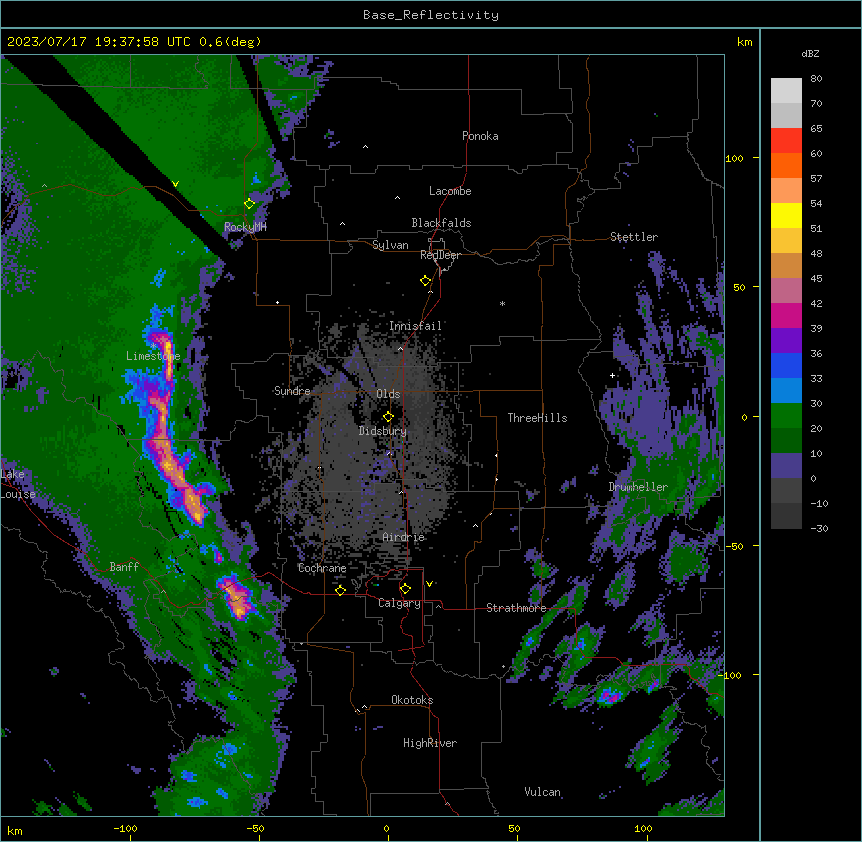Pick the red 65-60 dBZ legend swatch
This screenshot has width=862, height=842.
click(786, 141)
